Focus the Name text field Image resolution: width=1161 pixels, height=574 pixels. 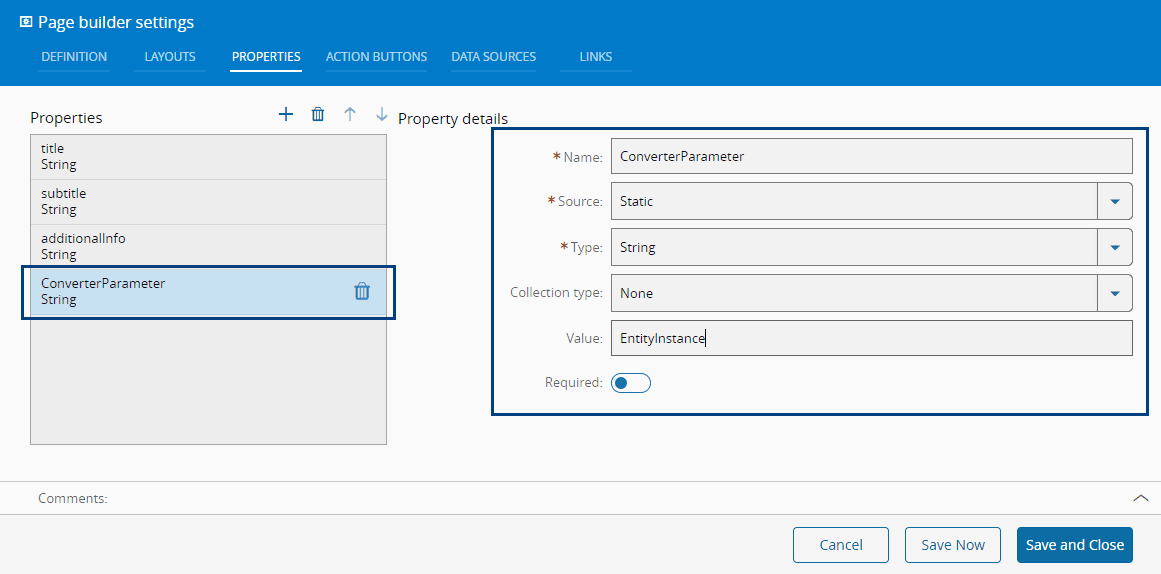(x=871, y=156)
